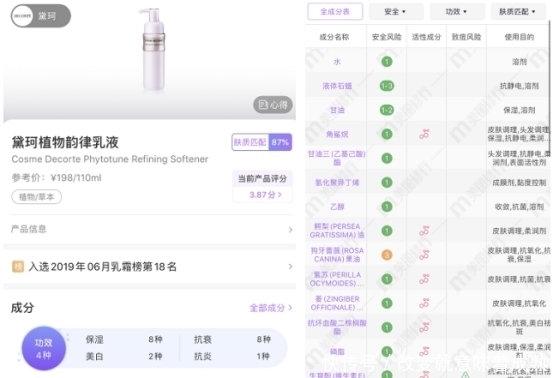554x378 pixels.
Task: Open ingredient link 甘油
Action: click(x=337, y=110)
